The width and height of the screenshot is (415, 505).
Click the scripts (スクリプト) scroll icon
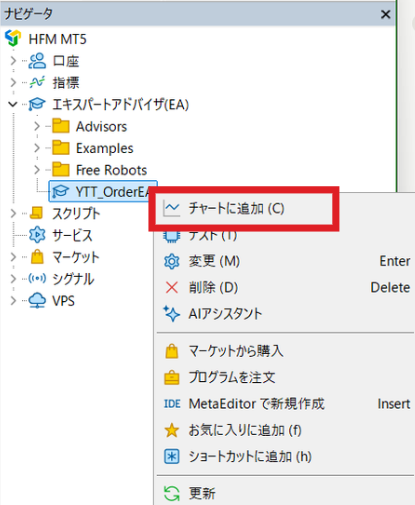click(37, 213)
